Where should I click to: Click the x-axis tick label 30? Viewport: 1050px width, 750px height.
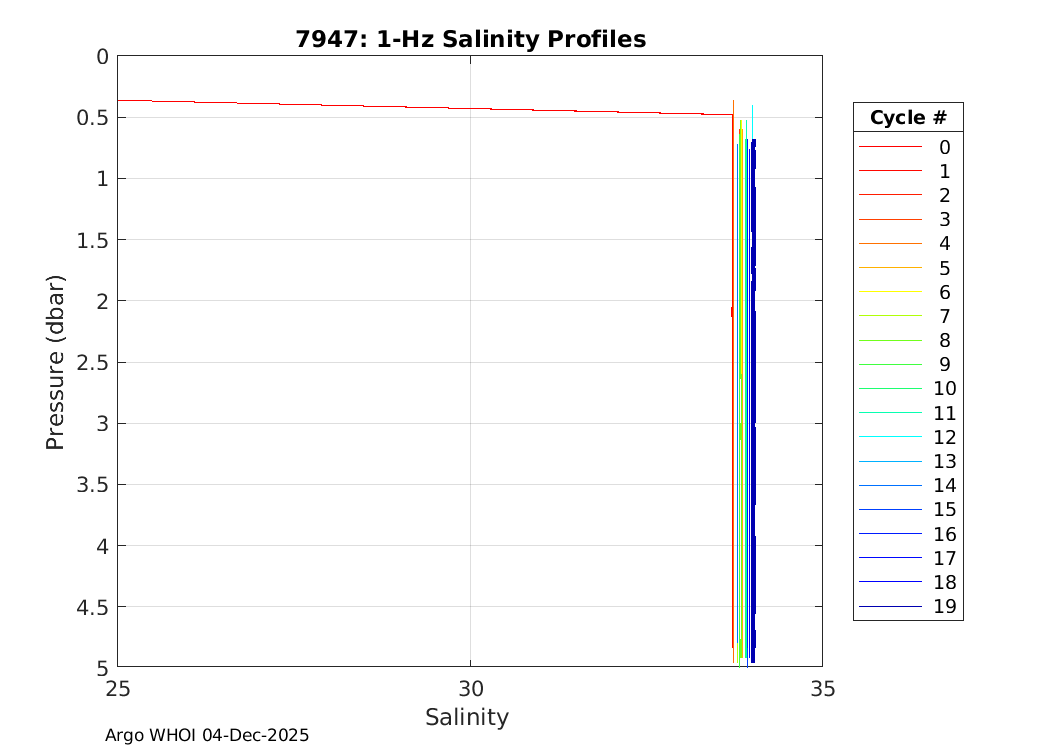click(470, 688)
